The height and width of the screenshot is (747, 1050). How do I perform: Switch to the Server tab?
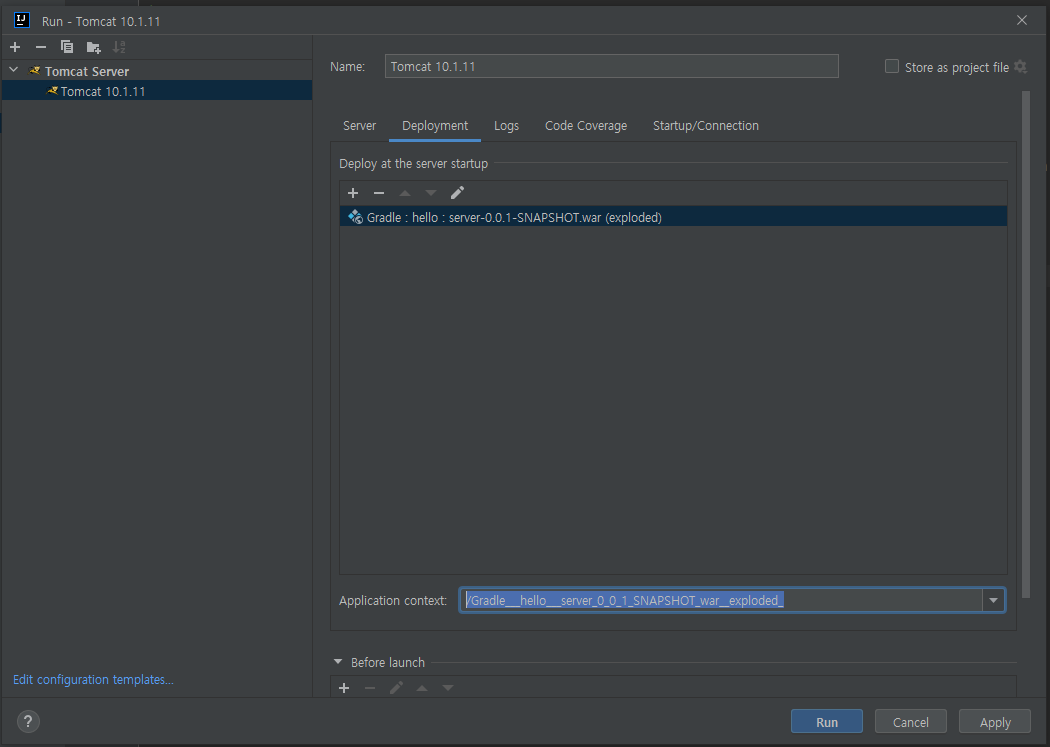(360, 126)
